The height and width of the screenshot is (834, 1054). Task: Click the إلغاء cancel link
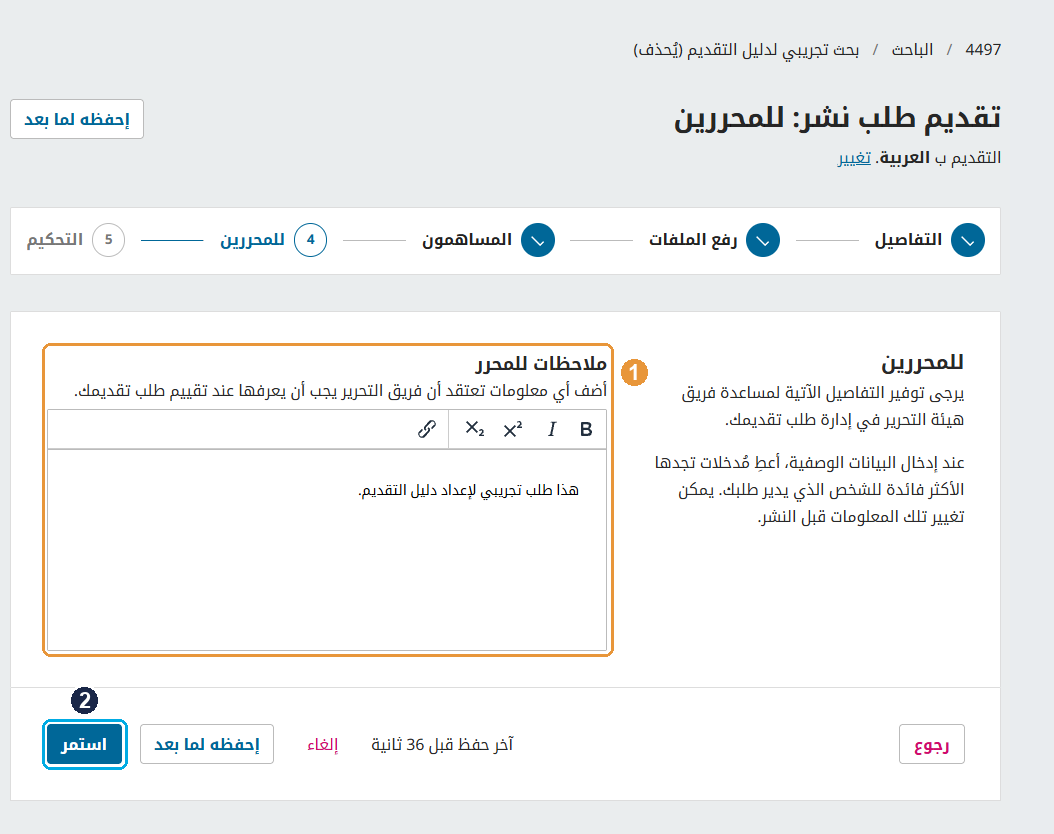click(323, 745)
